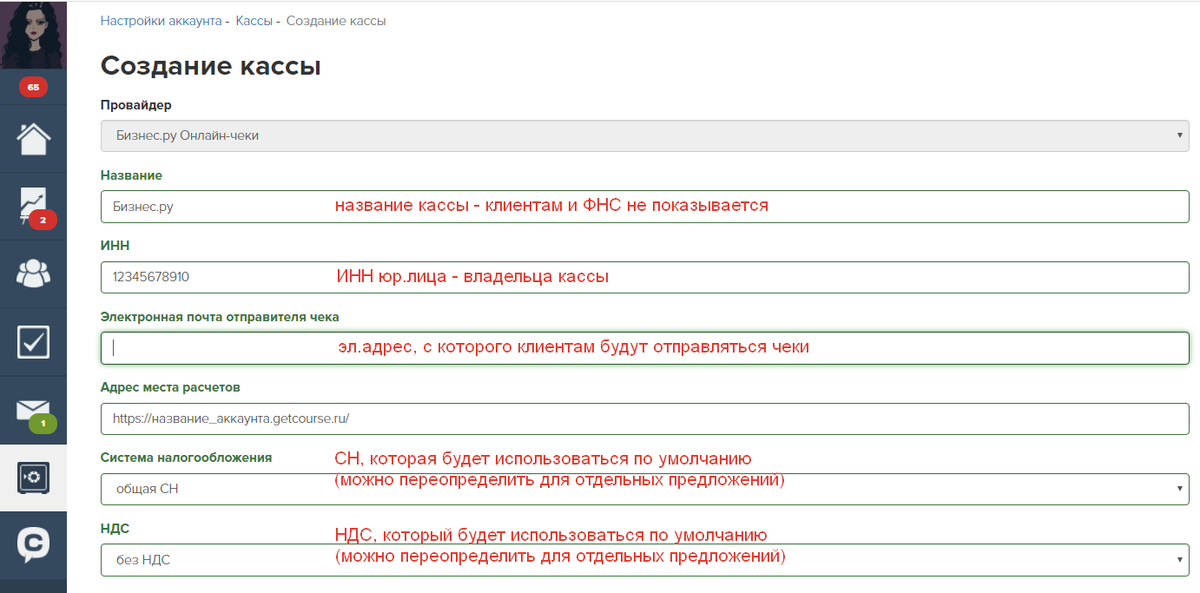This screenshot has width=1200, height=593.
Task: Open the НДС dropdown
Action: [645, 559]
